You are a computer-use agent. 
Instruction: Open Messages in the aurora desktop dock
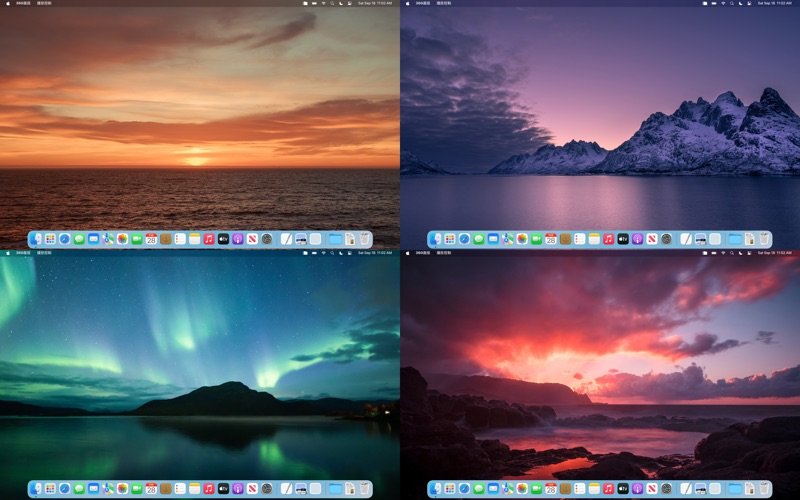(x=79, y=489)
